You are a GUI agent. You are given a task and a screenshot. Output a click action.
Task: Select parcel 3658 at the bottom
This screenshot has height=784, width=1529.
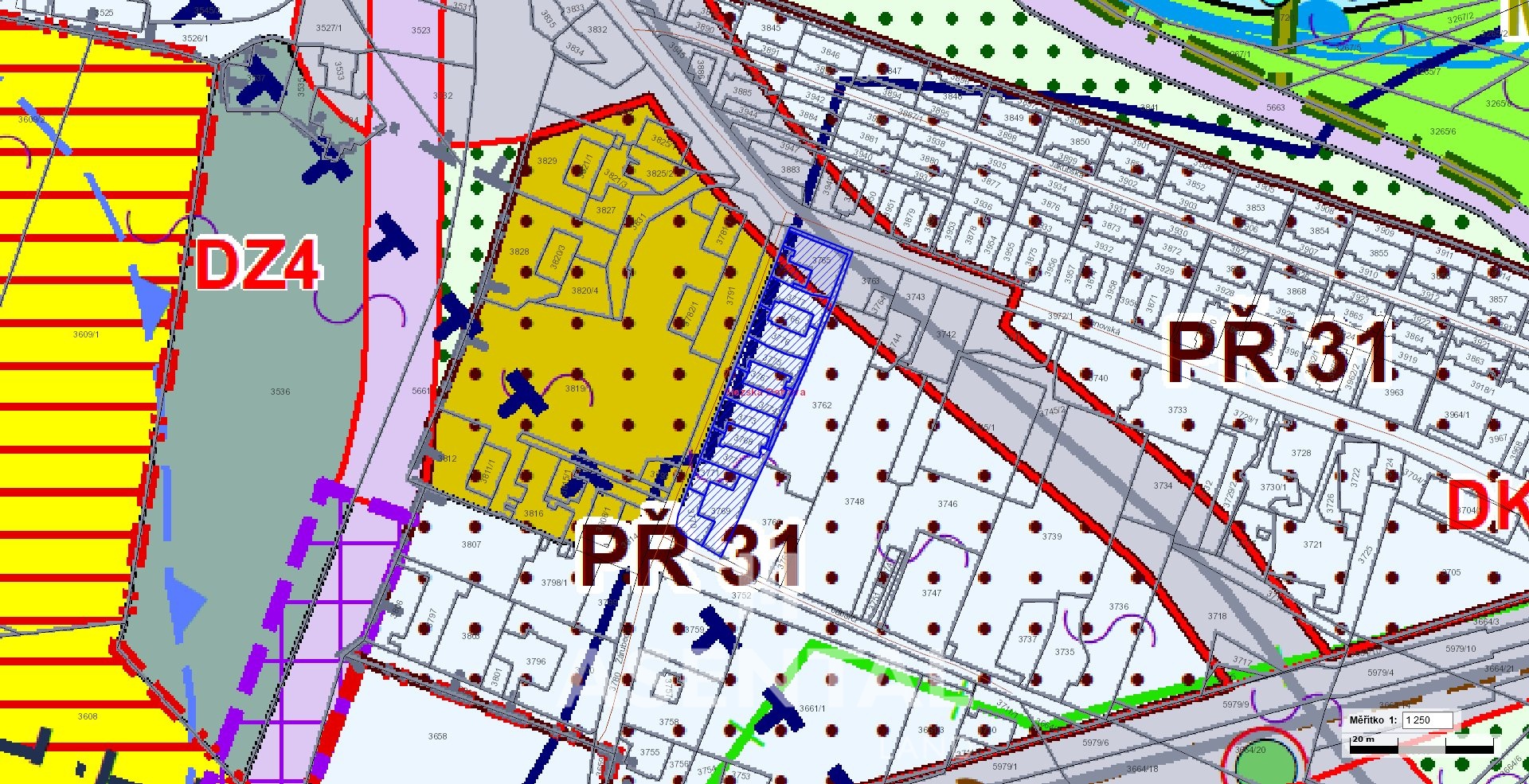tap(437, 736)
